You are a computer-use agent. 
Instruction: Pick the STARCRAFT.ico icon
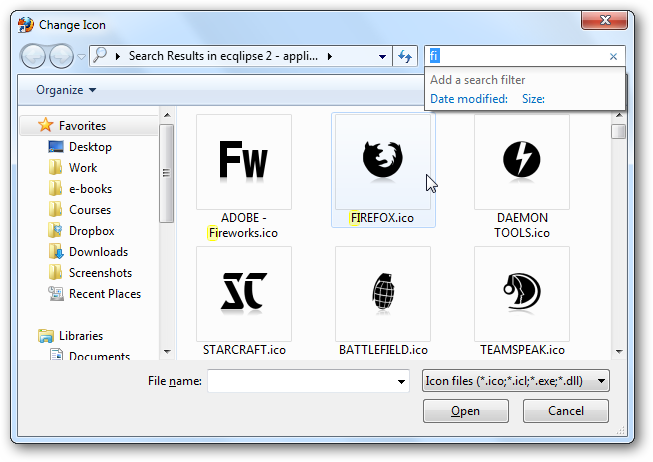pos(244,294)
